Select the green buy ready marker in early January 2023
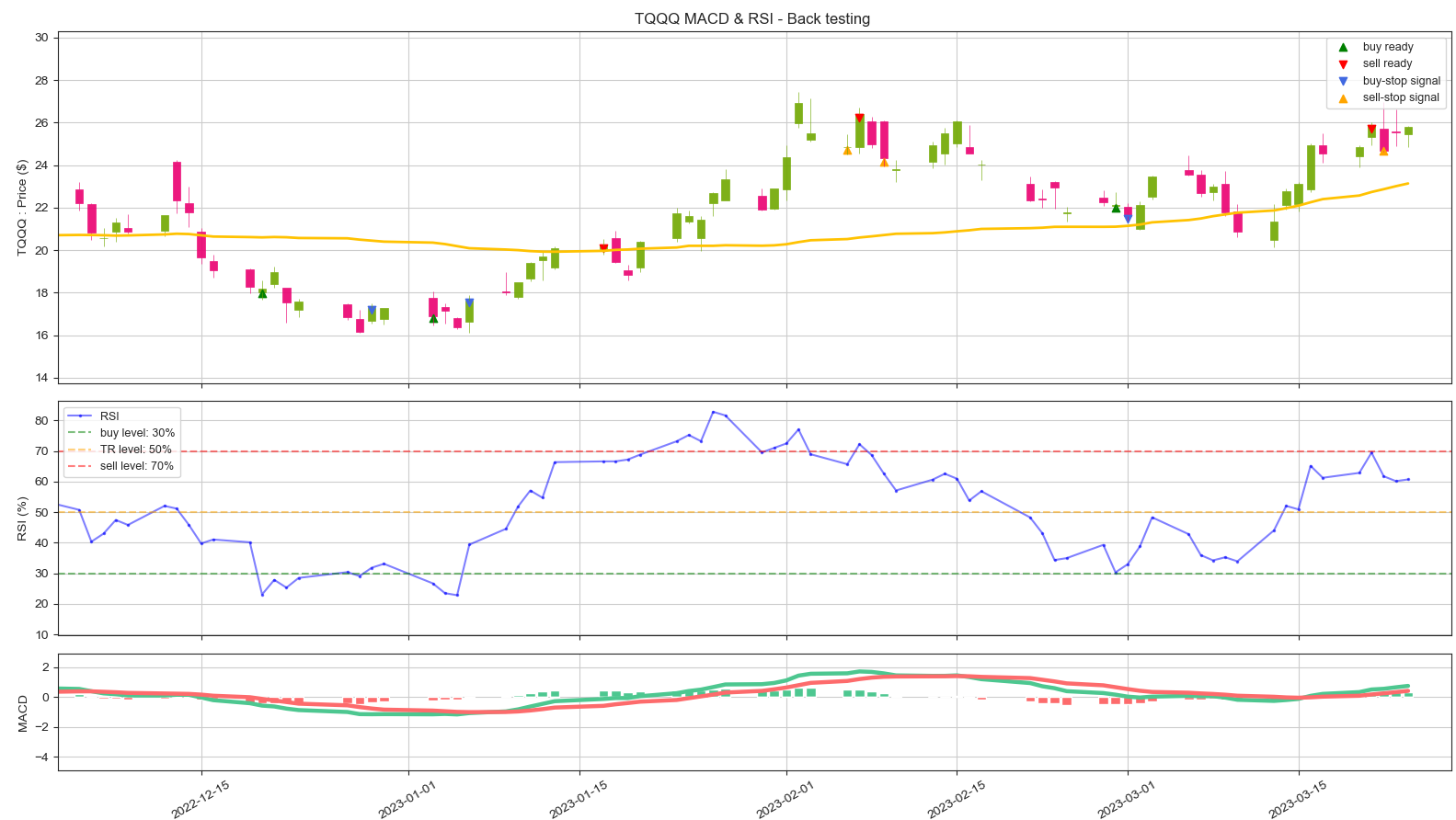The width and height of the screenshot is (1456, 820). tap(433, 318)
